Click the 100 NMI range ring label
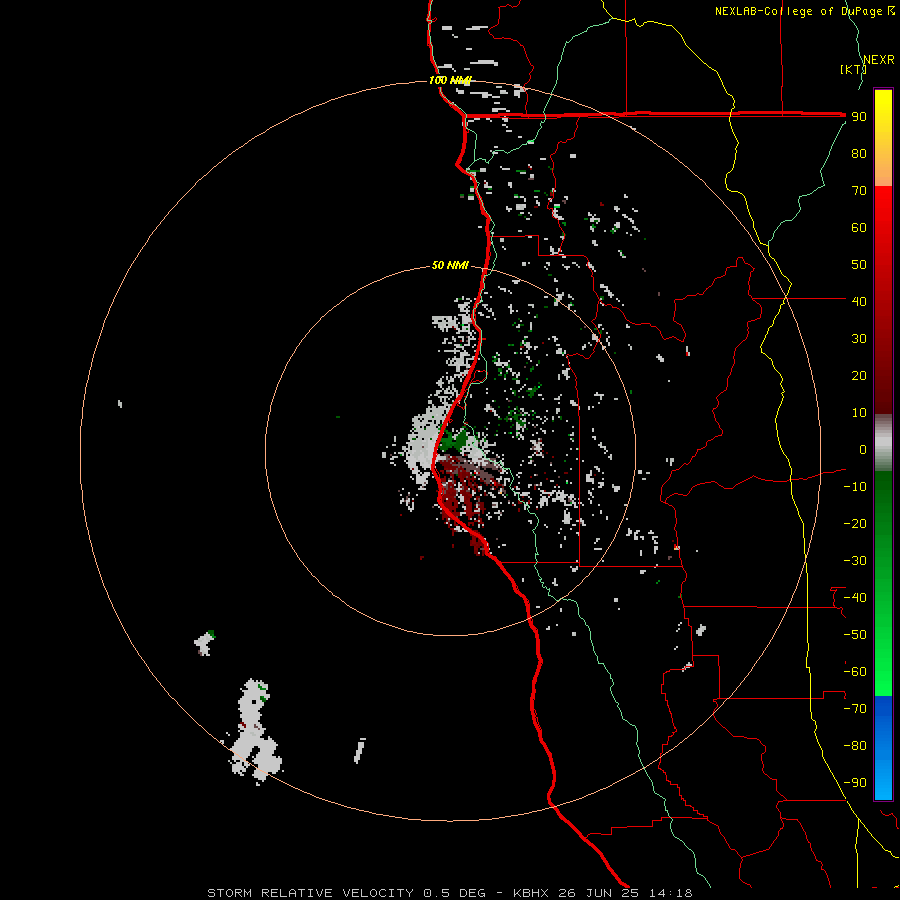The width and height of the screenshot is (900, 900). tap(450, 80)
